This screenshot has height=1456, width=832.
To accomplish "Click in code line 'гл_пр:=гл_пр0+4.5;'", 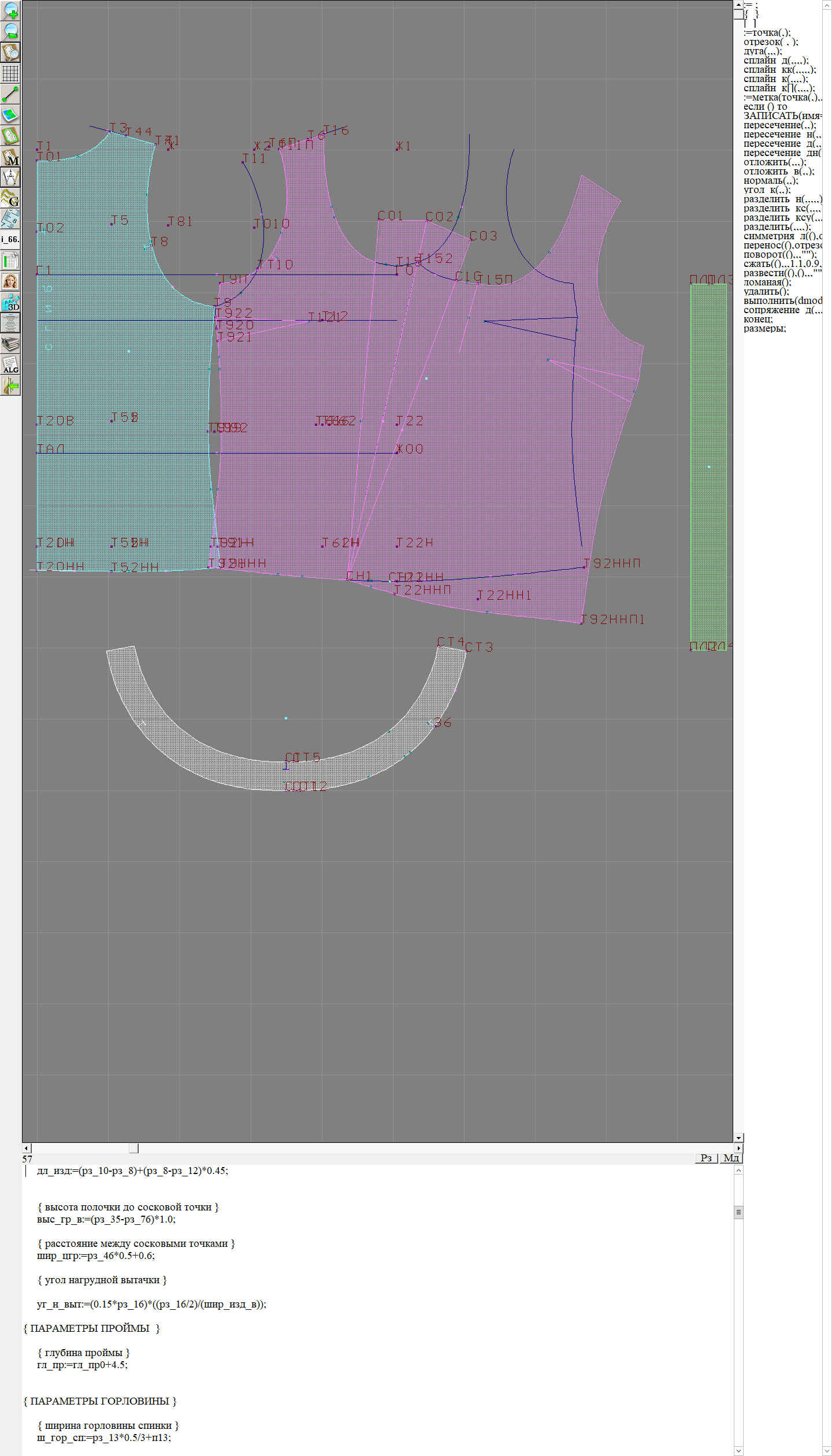I will click(x=82, y=1365).
